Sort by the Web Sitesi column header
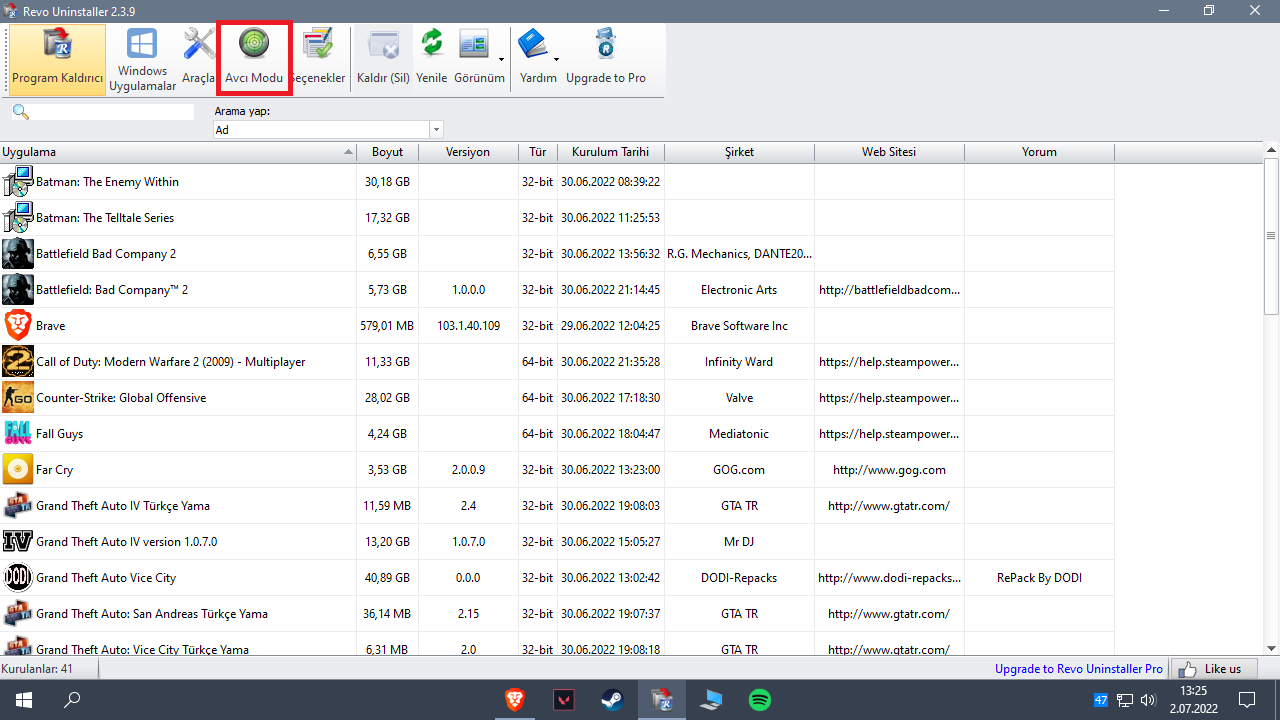The image size is (1280, 720). click(889, 152)
